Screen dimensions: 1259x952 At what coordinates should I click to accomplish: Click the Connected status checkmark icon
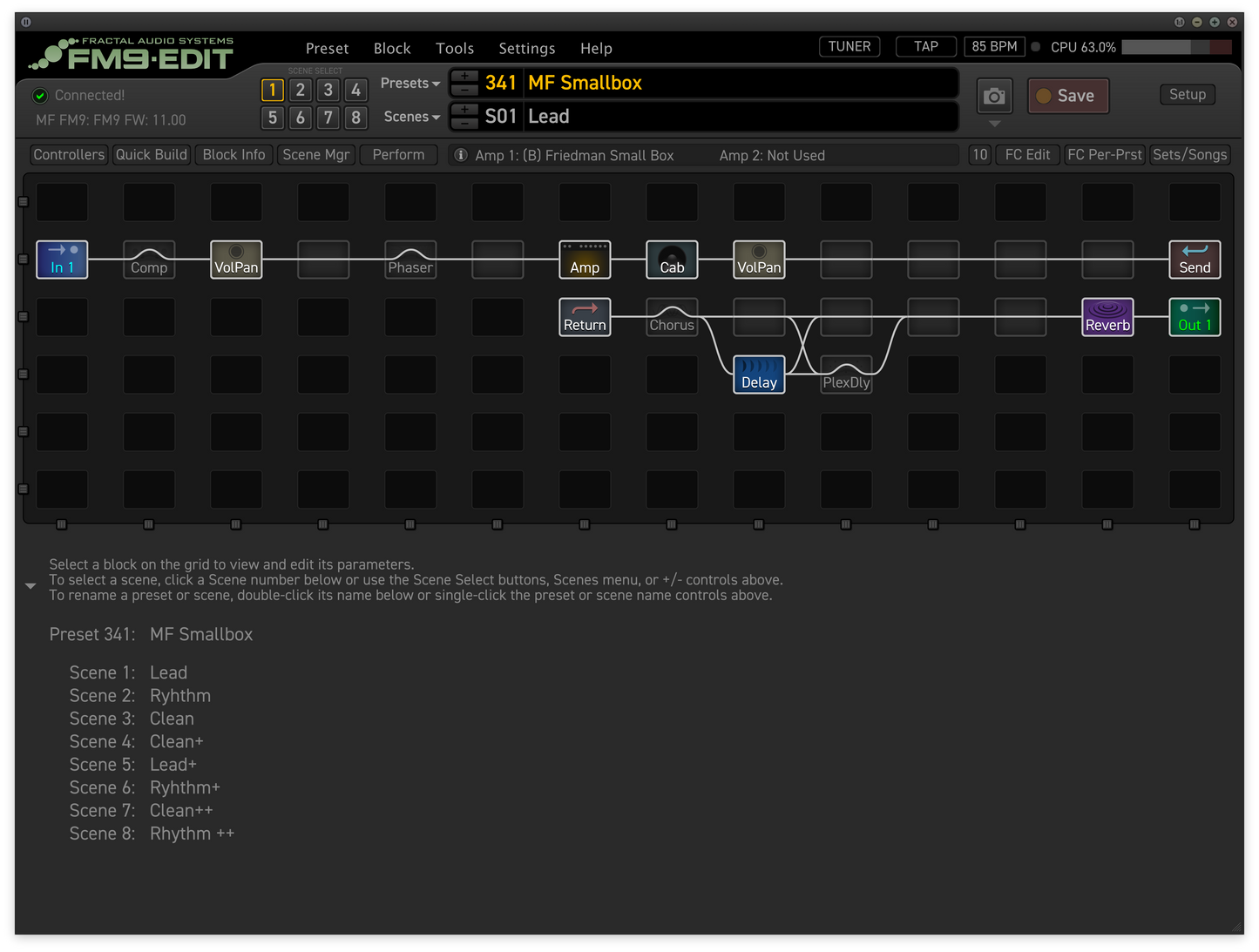point(40,96)
